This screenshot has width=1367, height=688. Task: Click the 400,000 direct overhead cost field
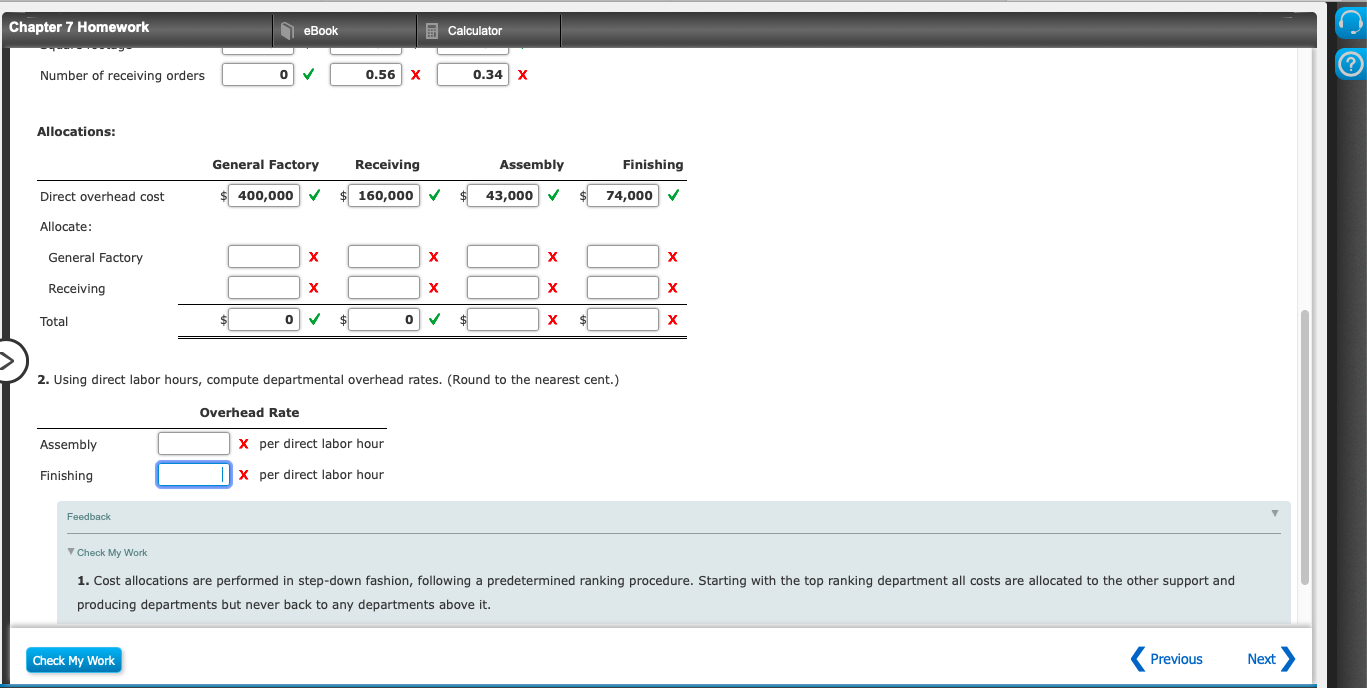(263, 196)
